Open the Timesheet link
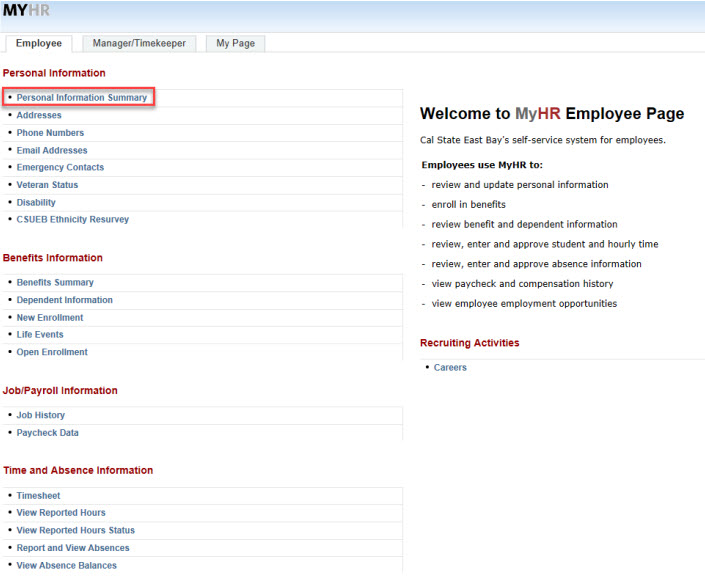This screenshot has height=576, width=705. click(x=38, y=496)
